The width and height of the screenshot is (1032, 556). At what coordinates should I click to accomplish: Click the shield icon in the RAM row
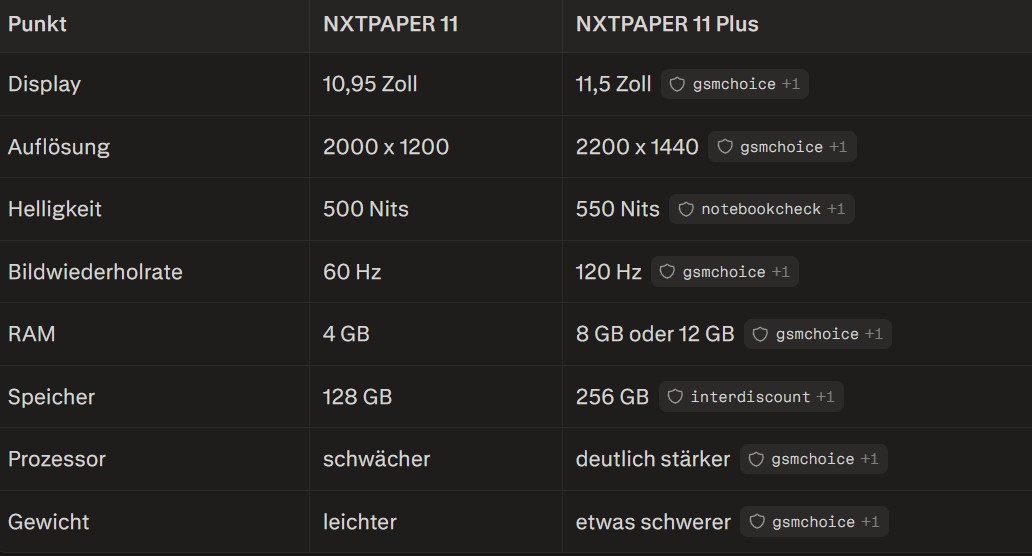[760, 334]
